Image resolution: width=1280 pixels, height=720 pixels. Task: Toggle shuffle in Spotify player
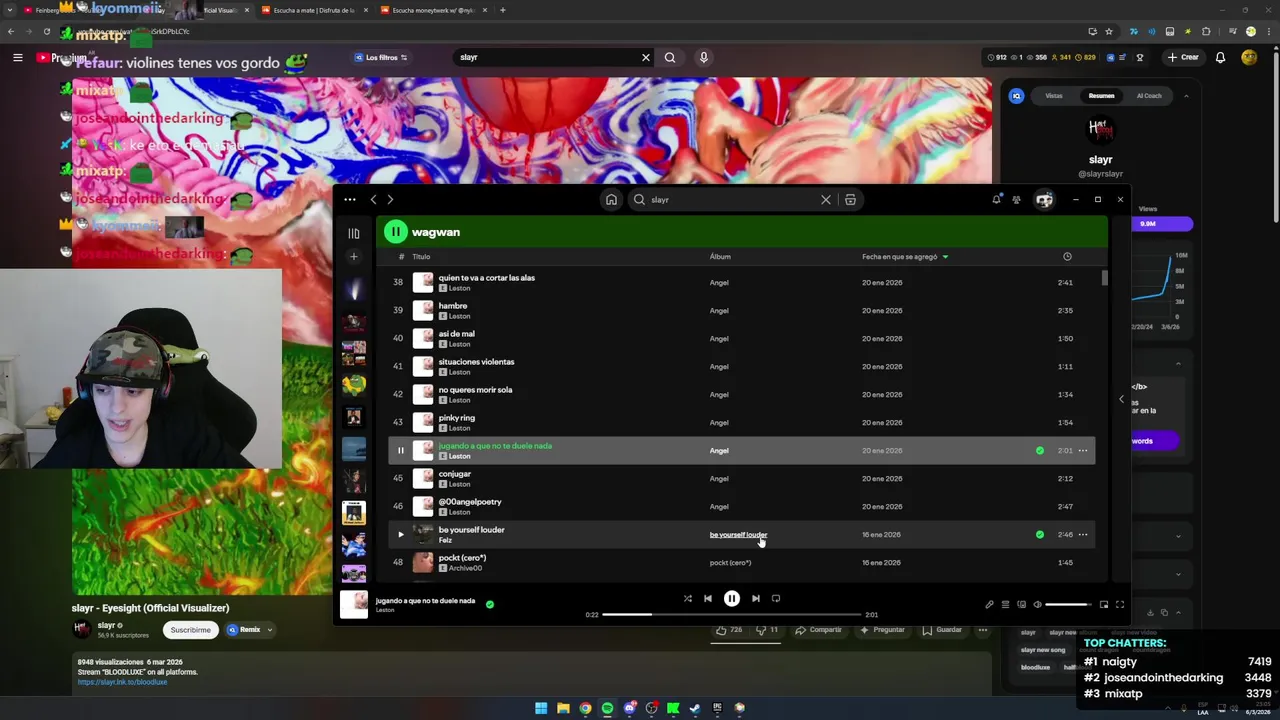click(687, 599)
